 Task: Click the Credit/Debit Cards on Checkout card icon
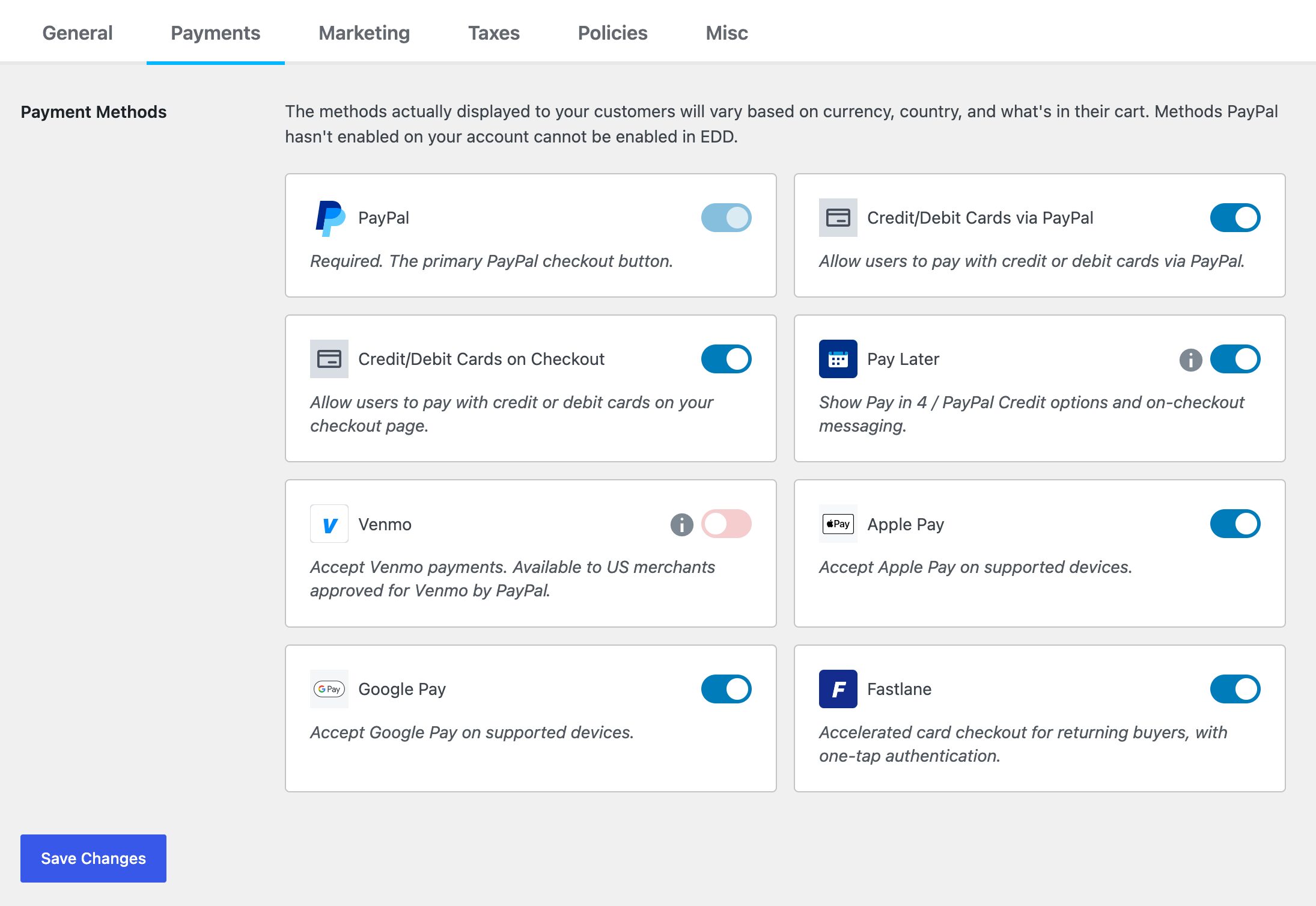[329, 359]
